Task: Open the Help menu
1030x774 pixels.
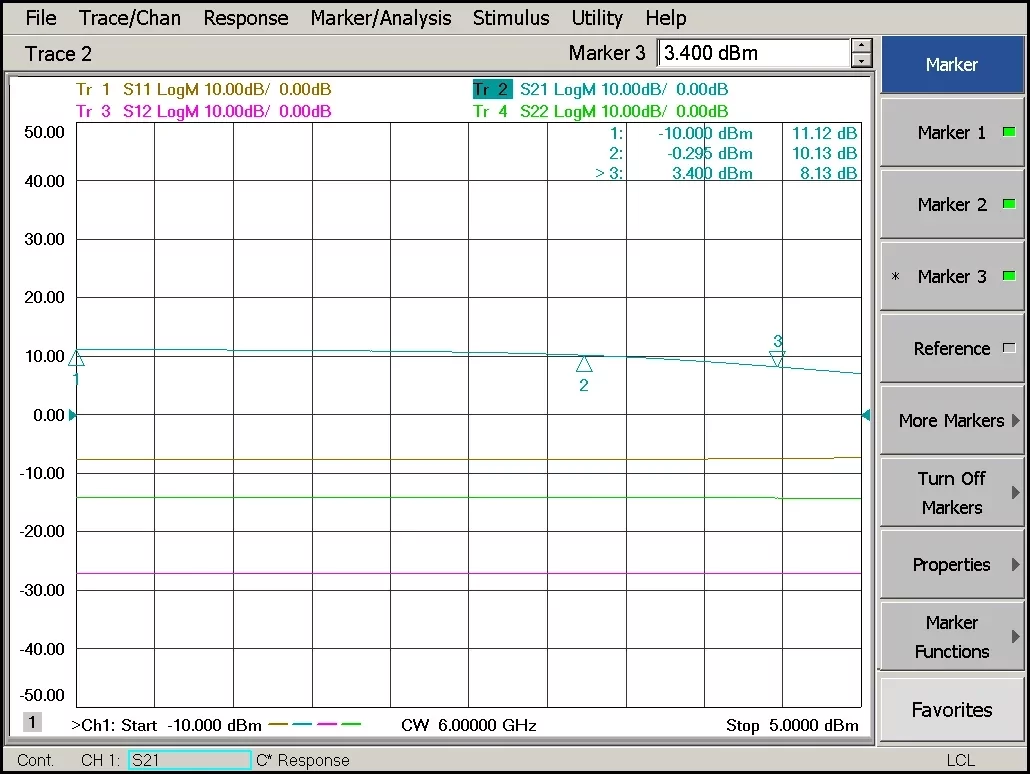Action: (665, 18)
